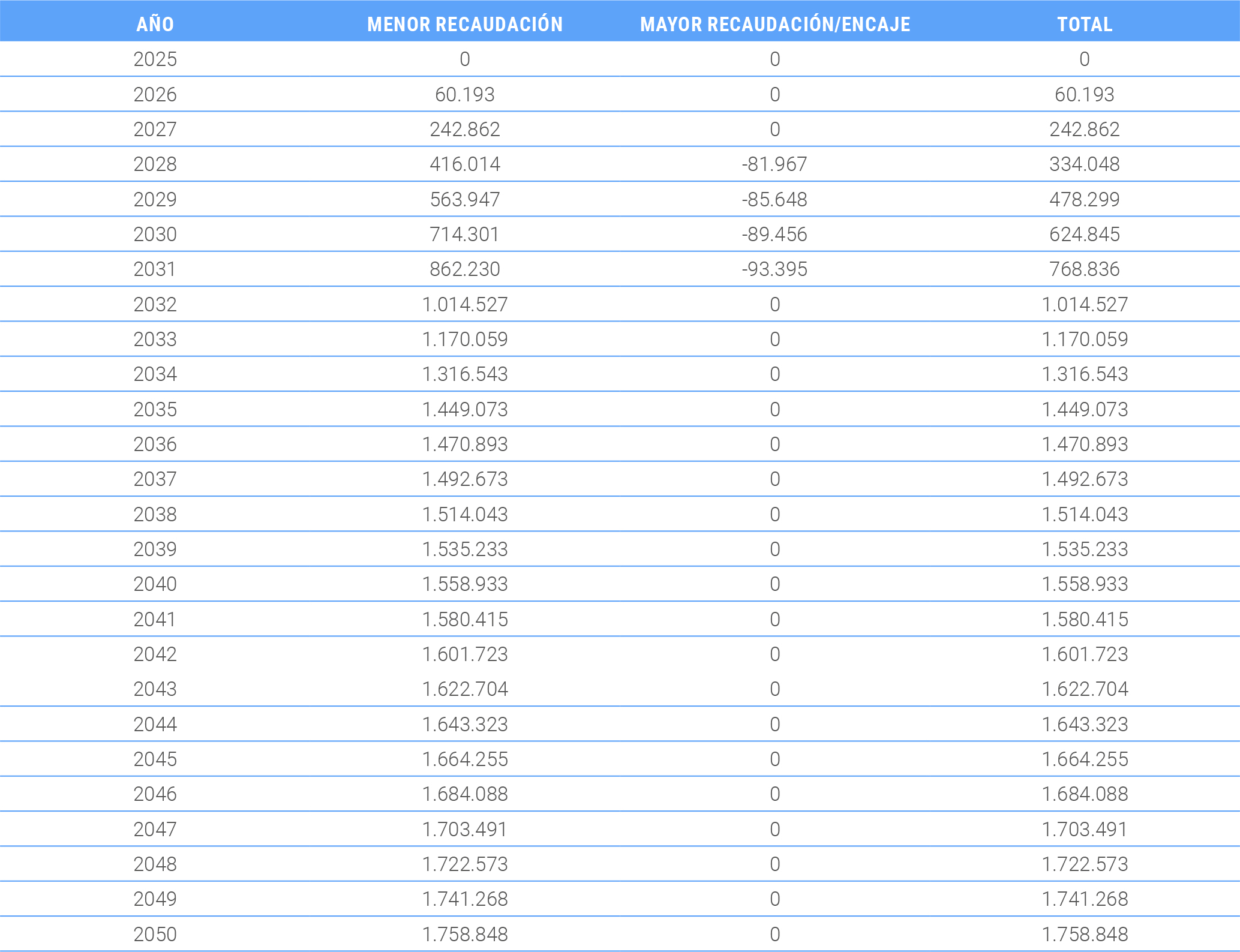Image resolution: width=1240 pixels, height=952 pixels.
Task: Click the 2035 total 1.449.073
Action: (x=1085, y=409)
